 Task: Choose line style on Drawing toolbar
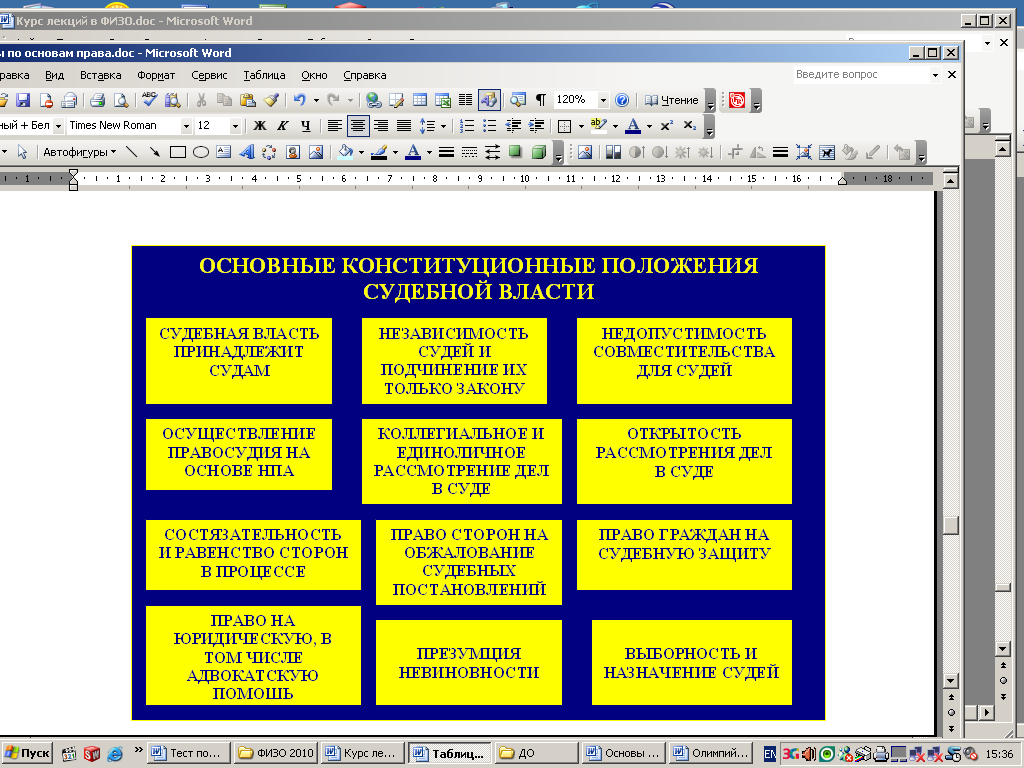pyautogui.click(x=447, y=152)
